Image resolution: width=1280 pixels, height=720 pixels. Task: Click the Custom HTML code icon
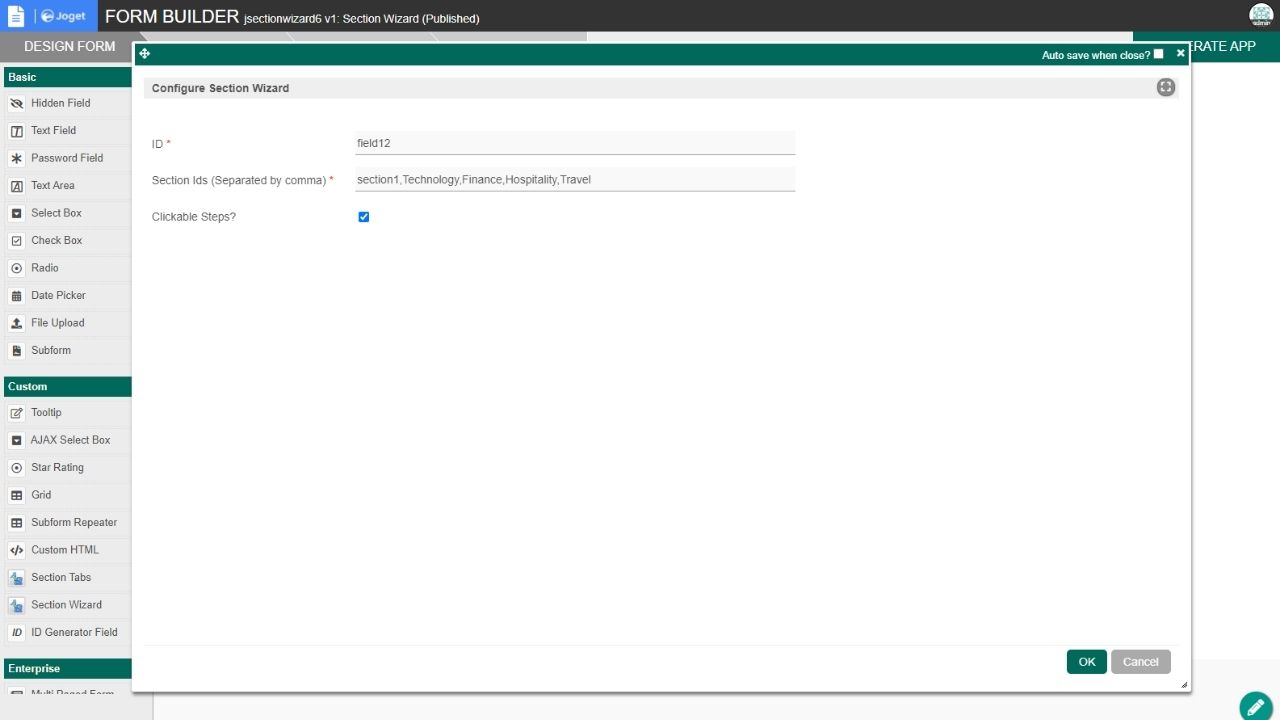[x=16, y=550]
